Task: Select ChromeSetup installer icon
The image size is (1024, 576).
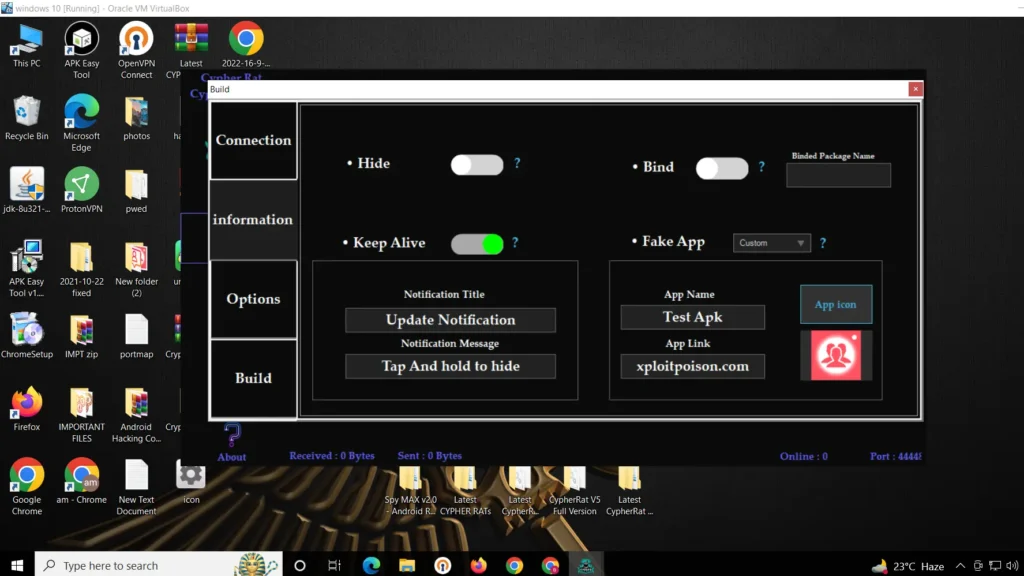Action: [x=27, y=337]
